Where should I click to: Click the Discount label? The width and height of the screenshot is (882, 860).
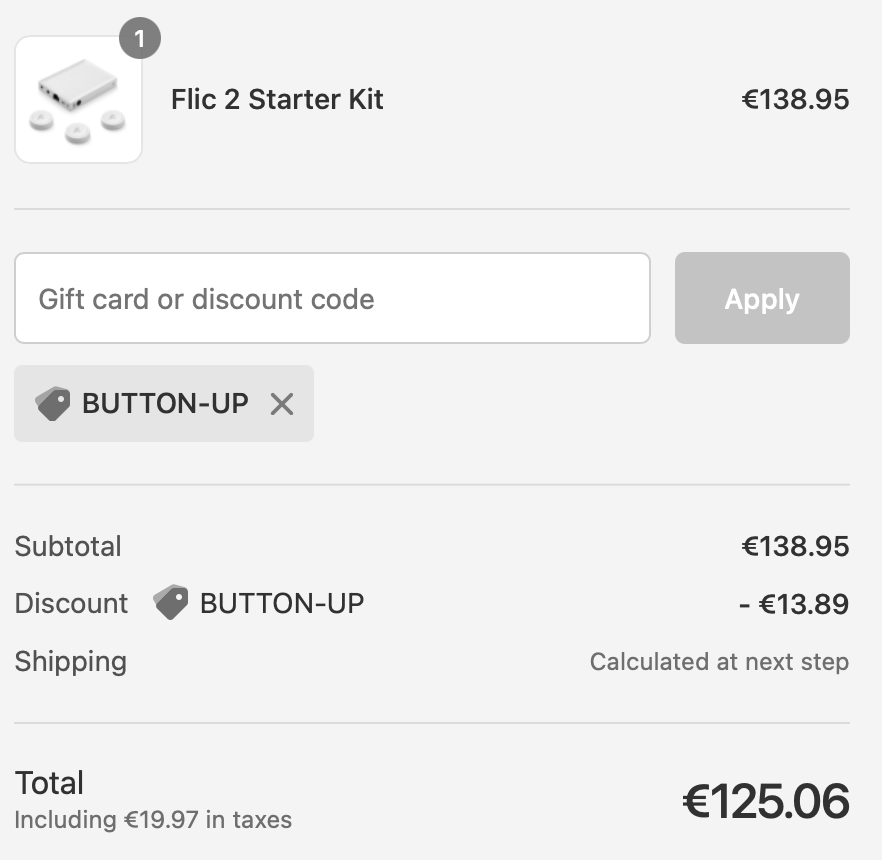(x=71, y=603)
